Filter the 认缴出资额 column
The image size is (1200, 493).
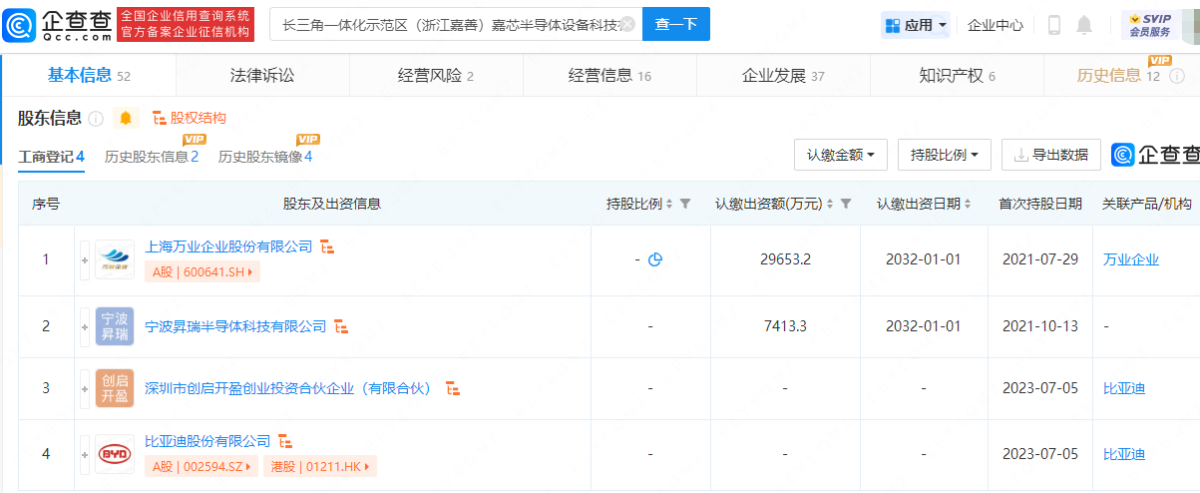click(846, 204)
